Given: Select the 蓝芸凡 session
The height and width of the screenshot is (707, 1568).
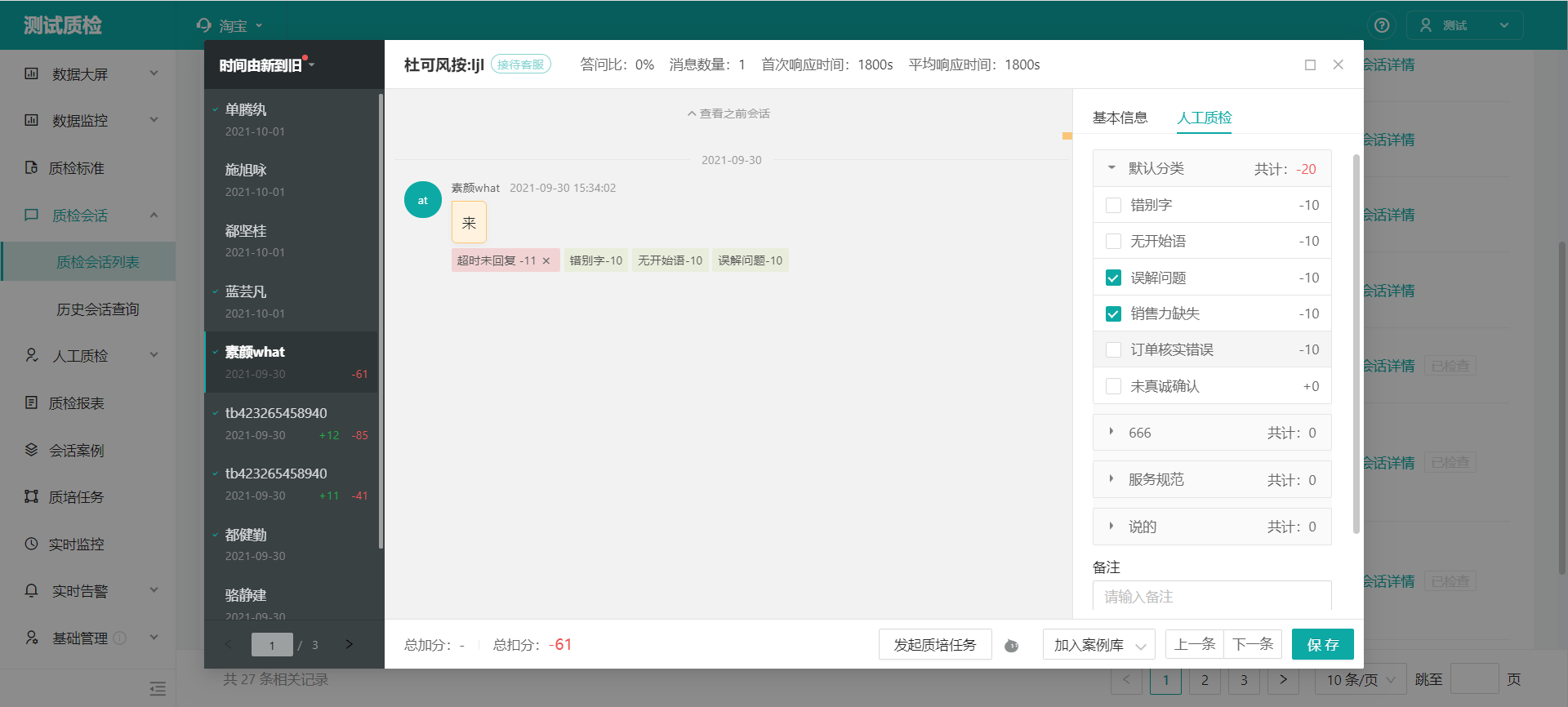Looking at the screenshot, I should pos(292,301).
